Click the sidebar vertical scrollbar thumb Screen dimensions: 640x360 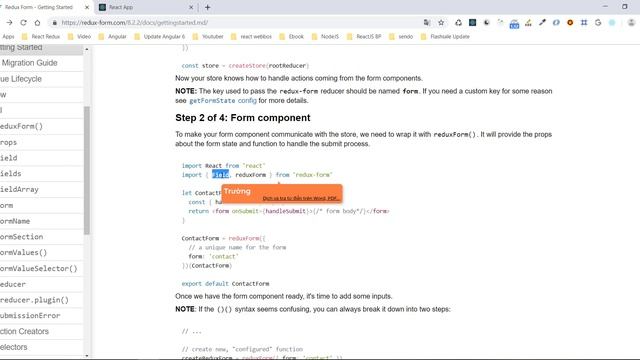point(87,170)
